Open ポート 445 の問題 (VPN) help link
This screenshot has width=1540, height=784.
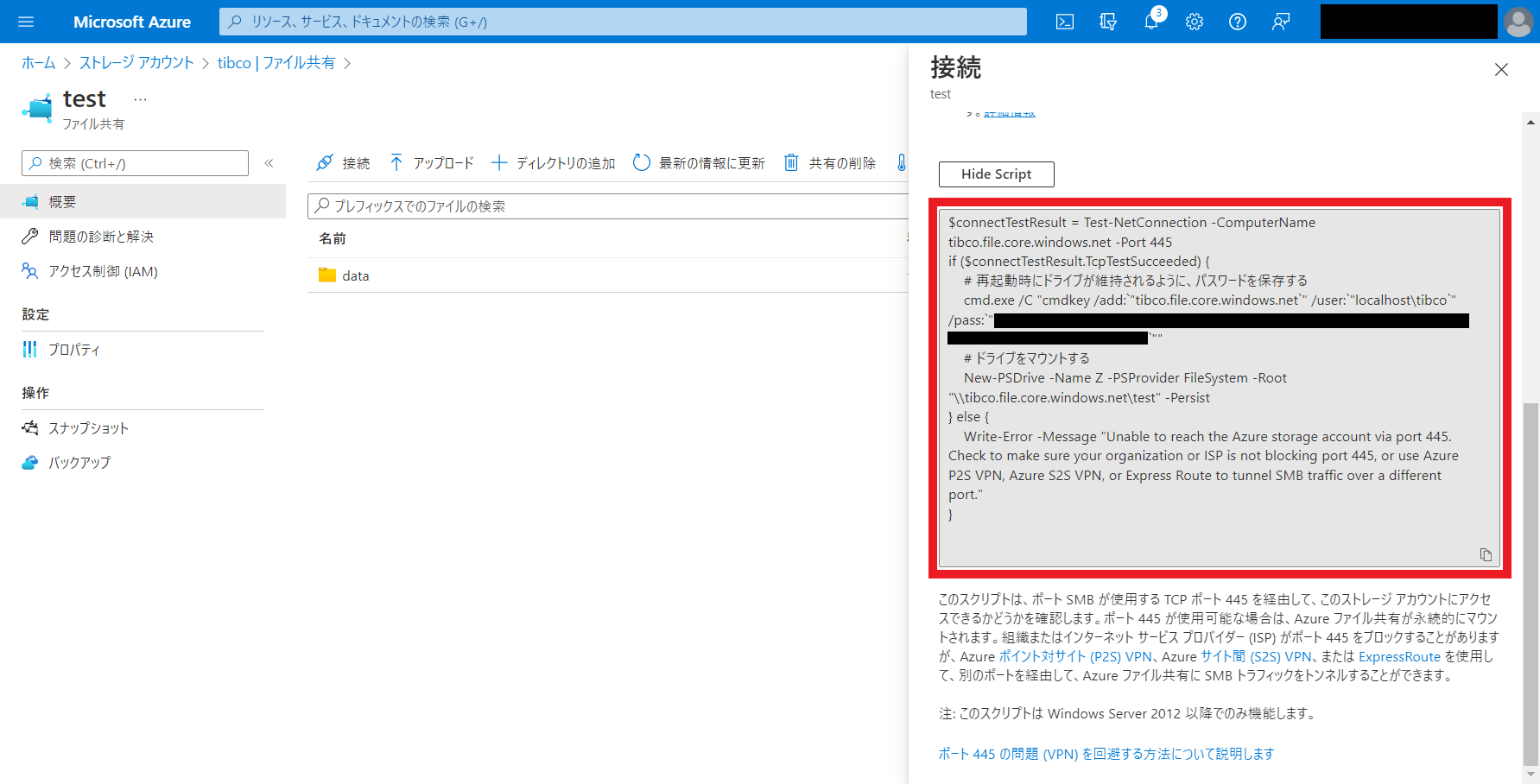tap(1106, 754)
